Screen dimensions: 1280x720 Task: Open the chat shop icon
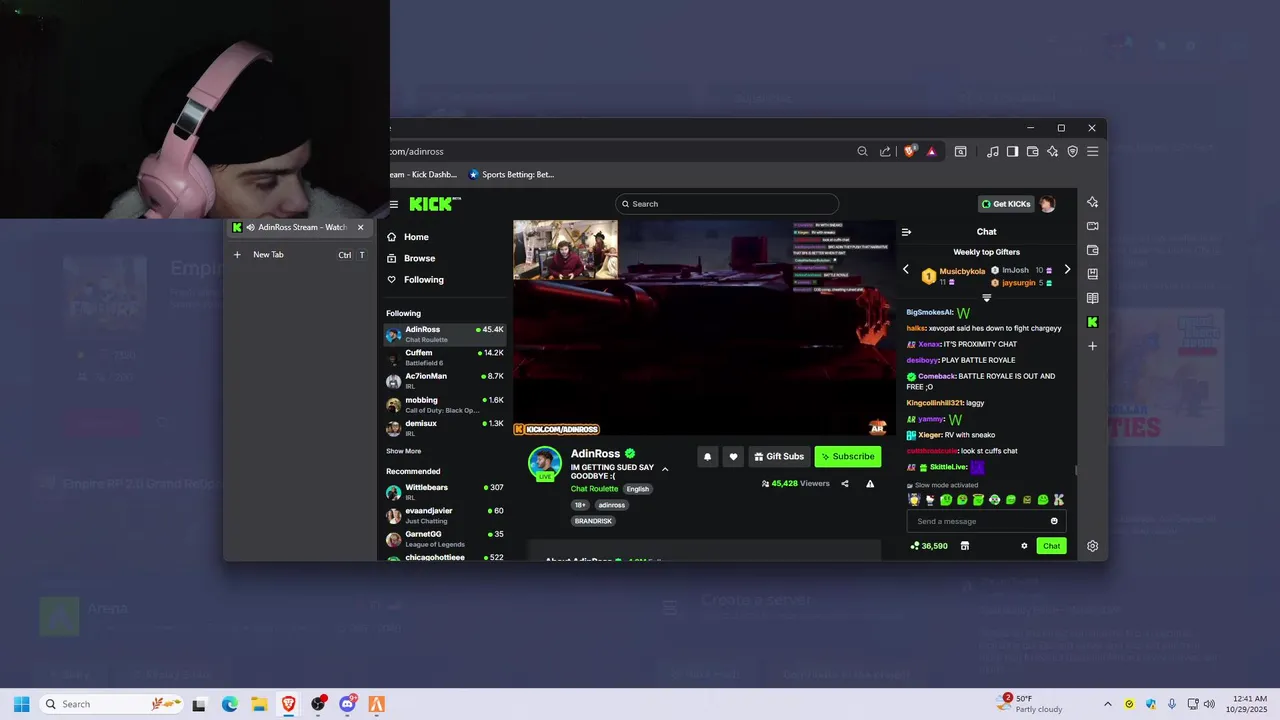tap(965, 546)
